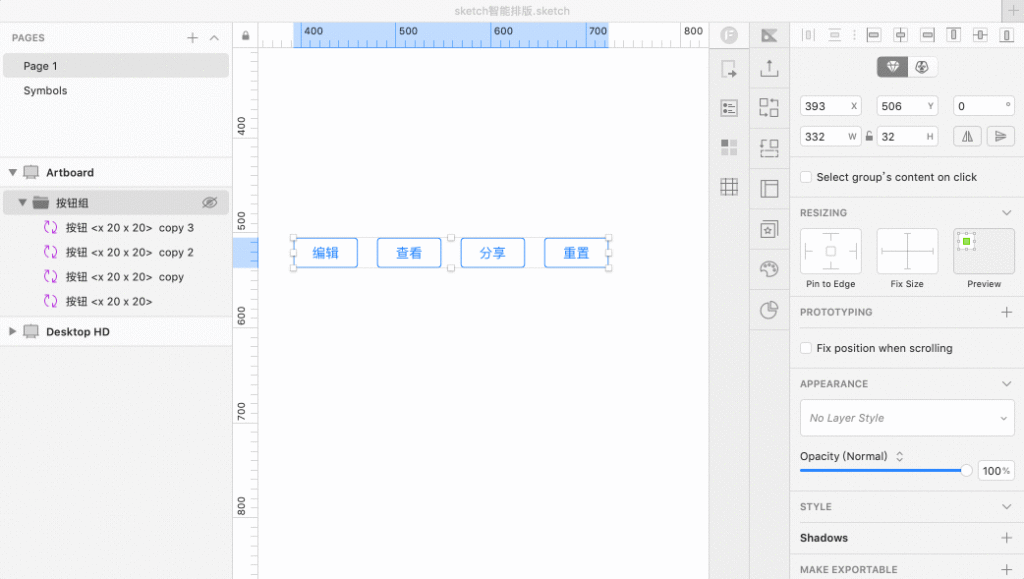
Task: Click distribute vertically icon
Action: (x=835, y=35)
